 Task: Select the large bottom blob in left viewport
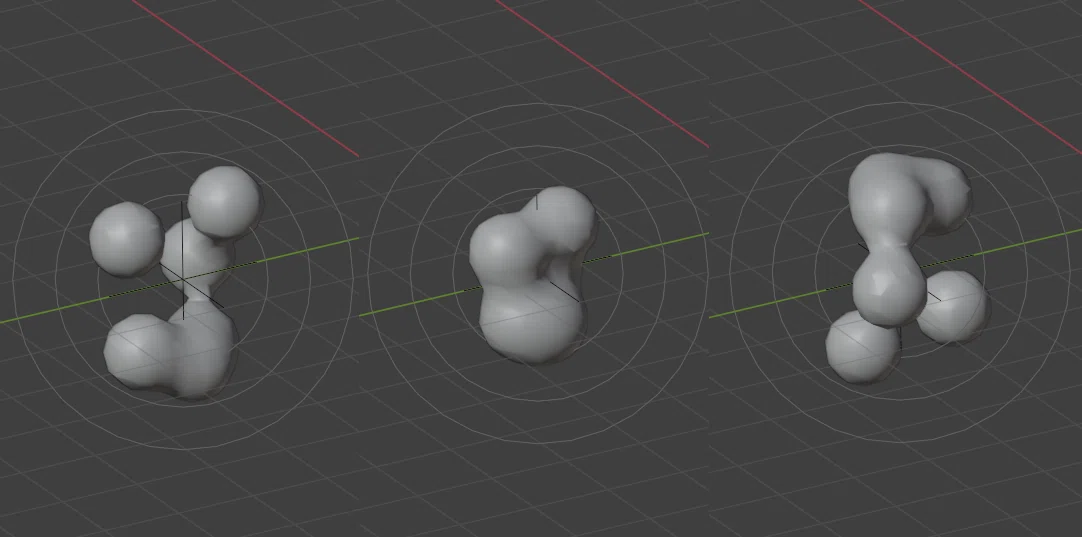[x=171, y=349]
